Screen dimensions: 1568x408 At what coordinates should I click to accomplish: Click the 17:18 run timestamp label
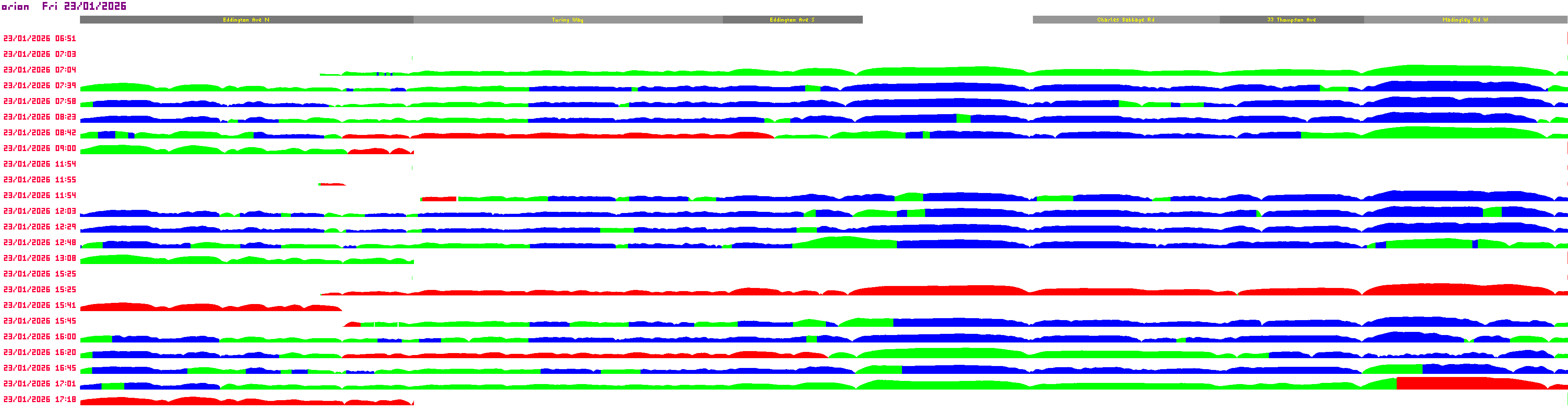point(40,399)
